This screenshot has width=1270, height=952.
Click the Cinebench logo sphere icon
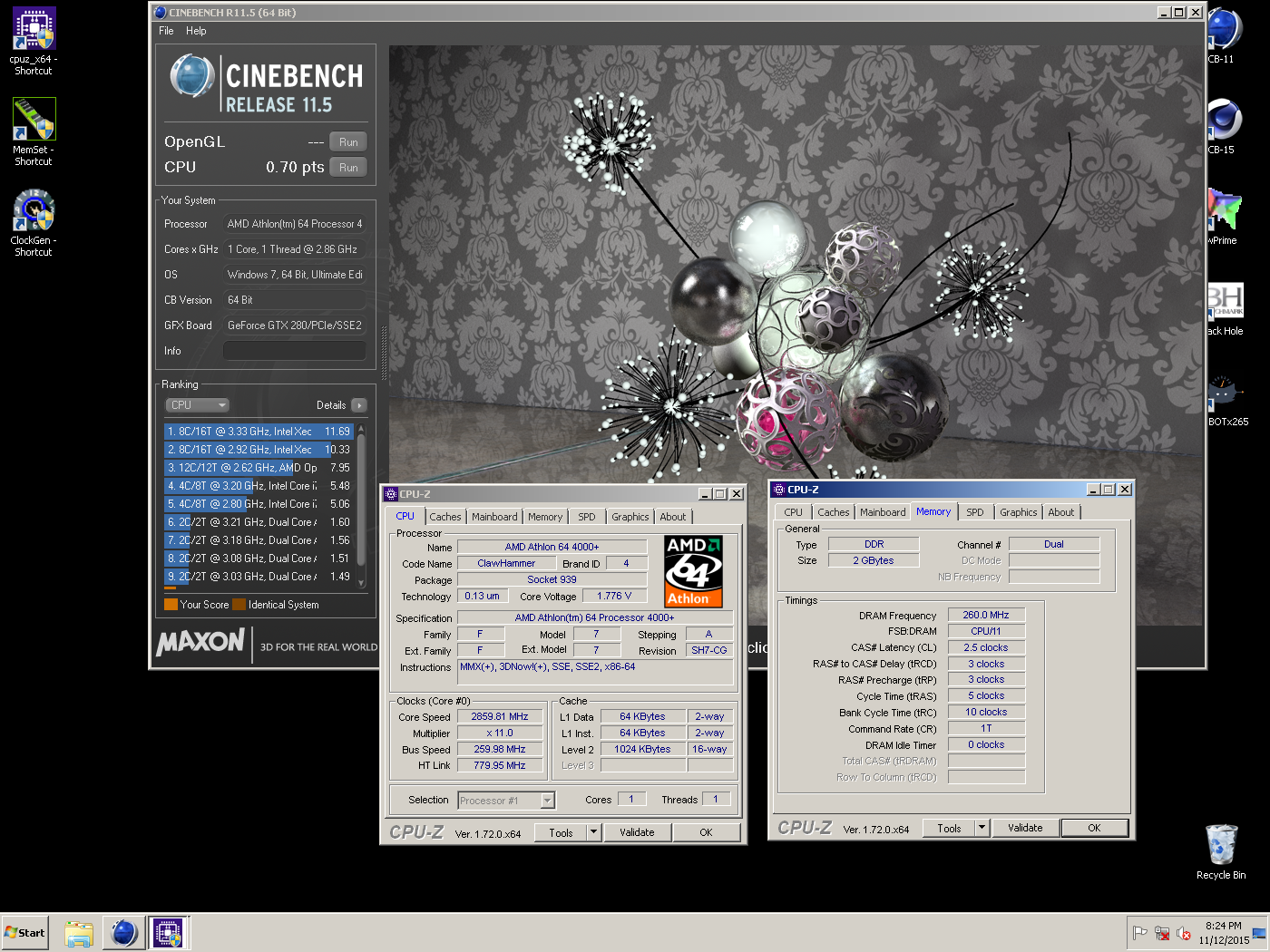coord(192,76)
